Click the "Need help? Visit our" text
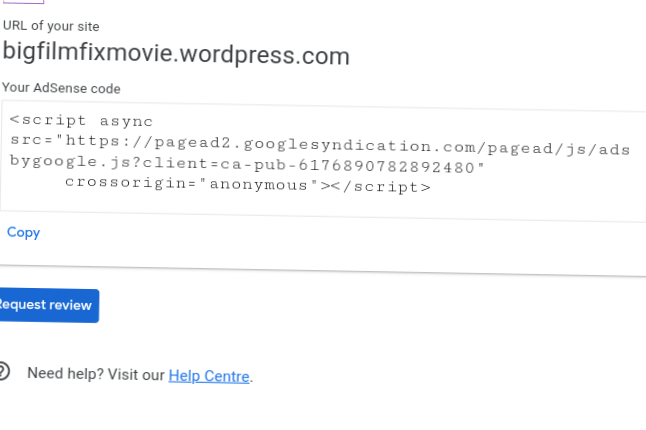 (x=95, y=374)
